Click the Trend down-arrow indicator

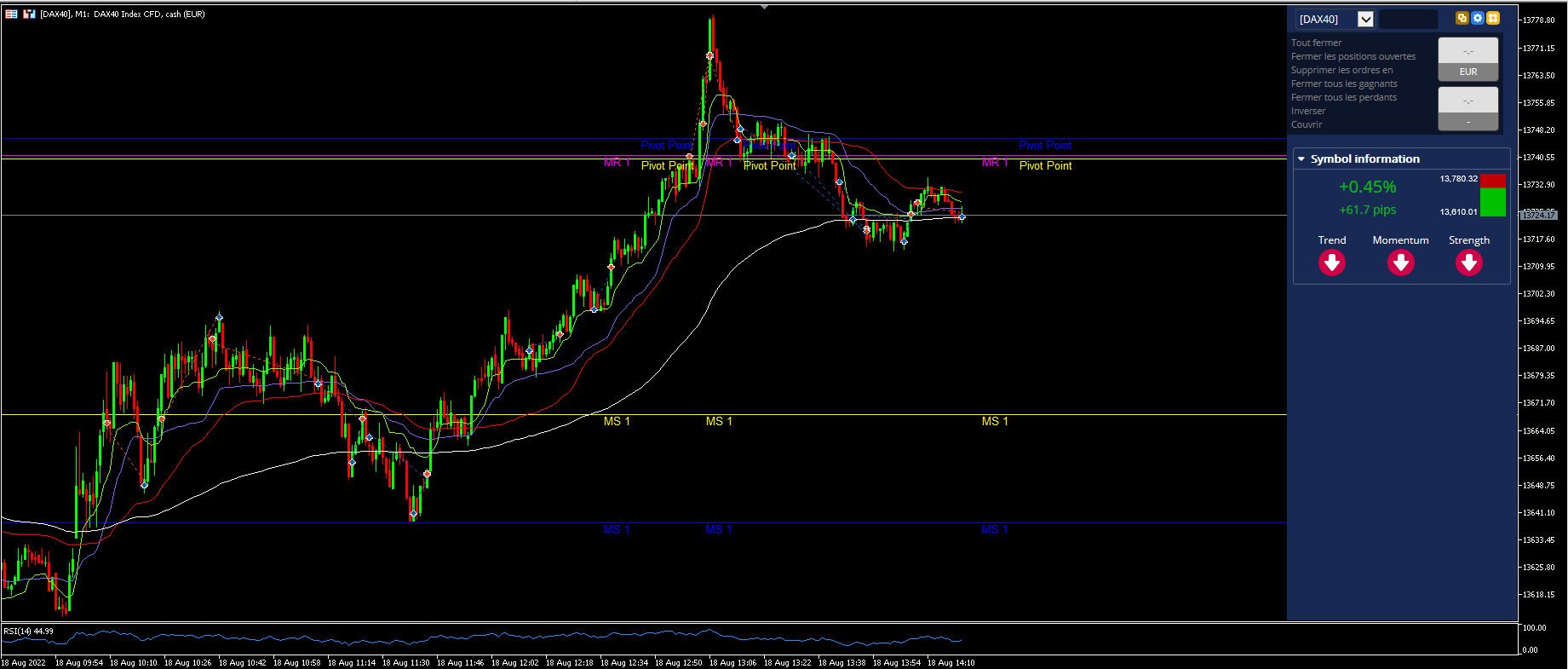(x=1332, y=263)
